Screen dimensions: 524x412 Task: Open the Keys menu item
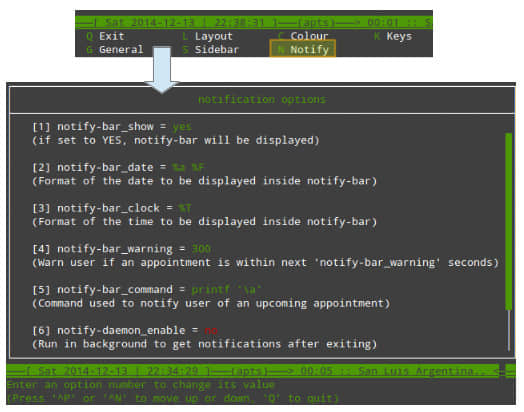[393, 36]
